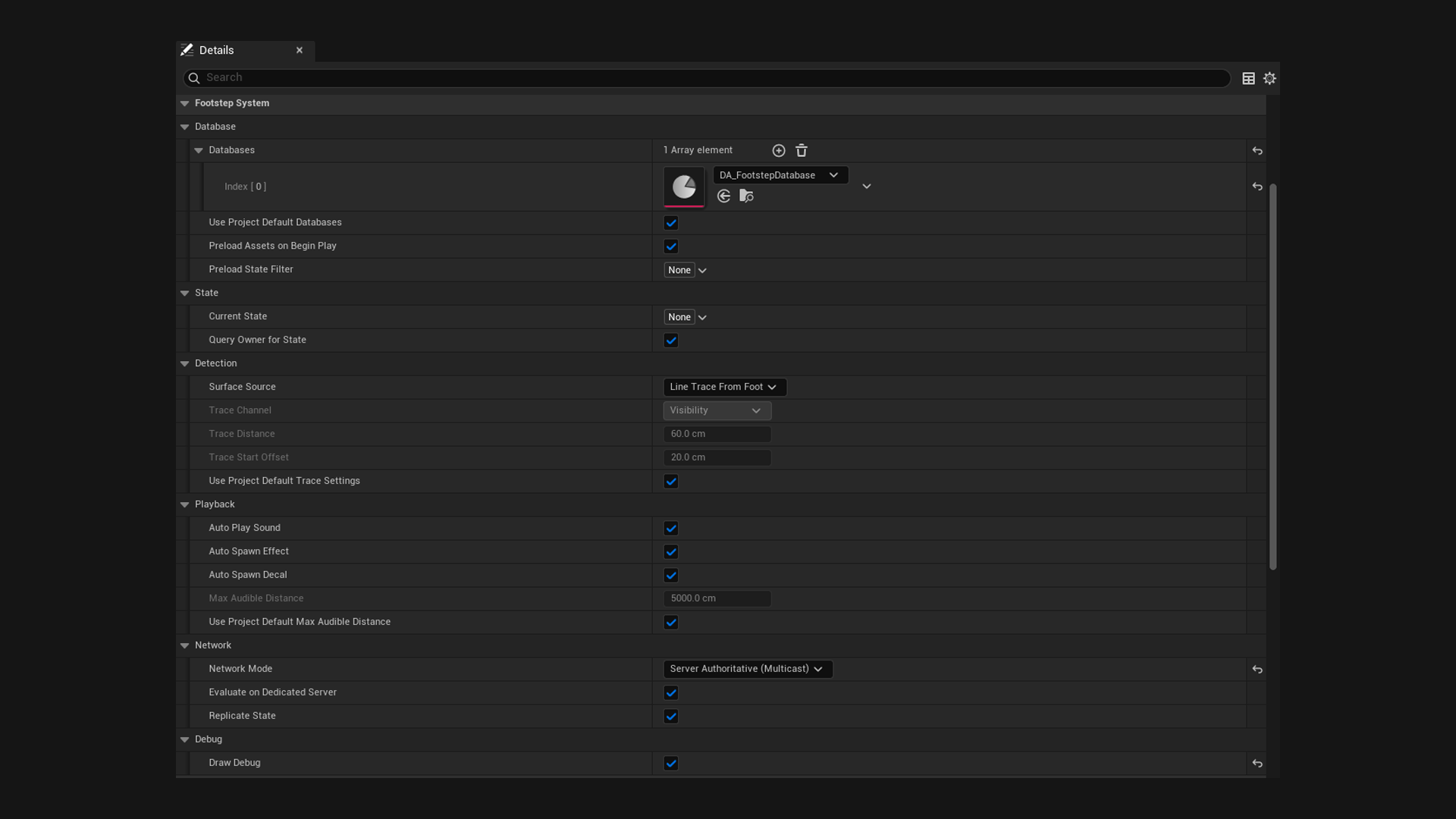Reset the Databases property to default
Viewport: 1456px width, 819px height.
click(x=1257, y=151)
